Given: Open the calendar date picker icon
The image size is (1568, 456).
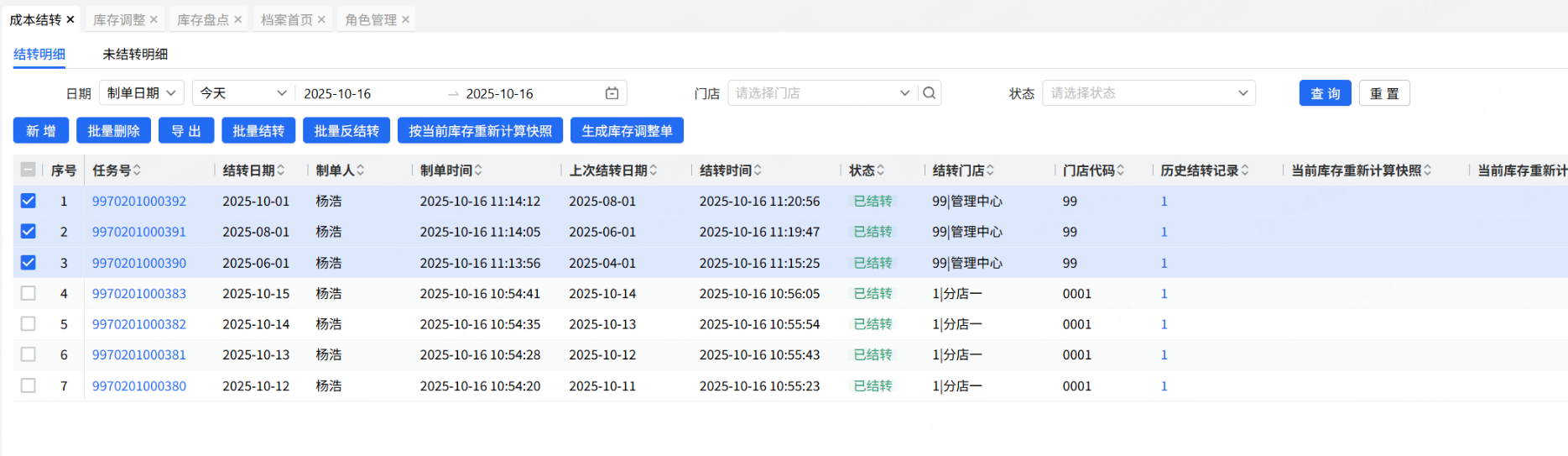Looking at the screenshot, I should coord(612,93).
